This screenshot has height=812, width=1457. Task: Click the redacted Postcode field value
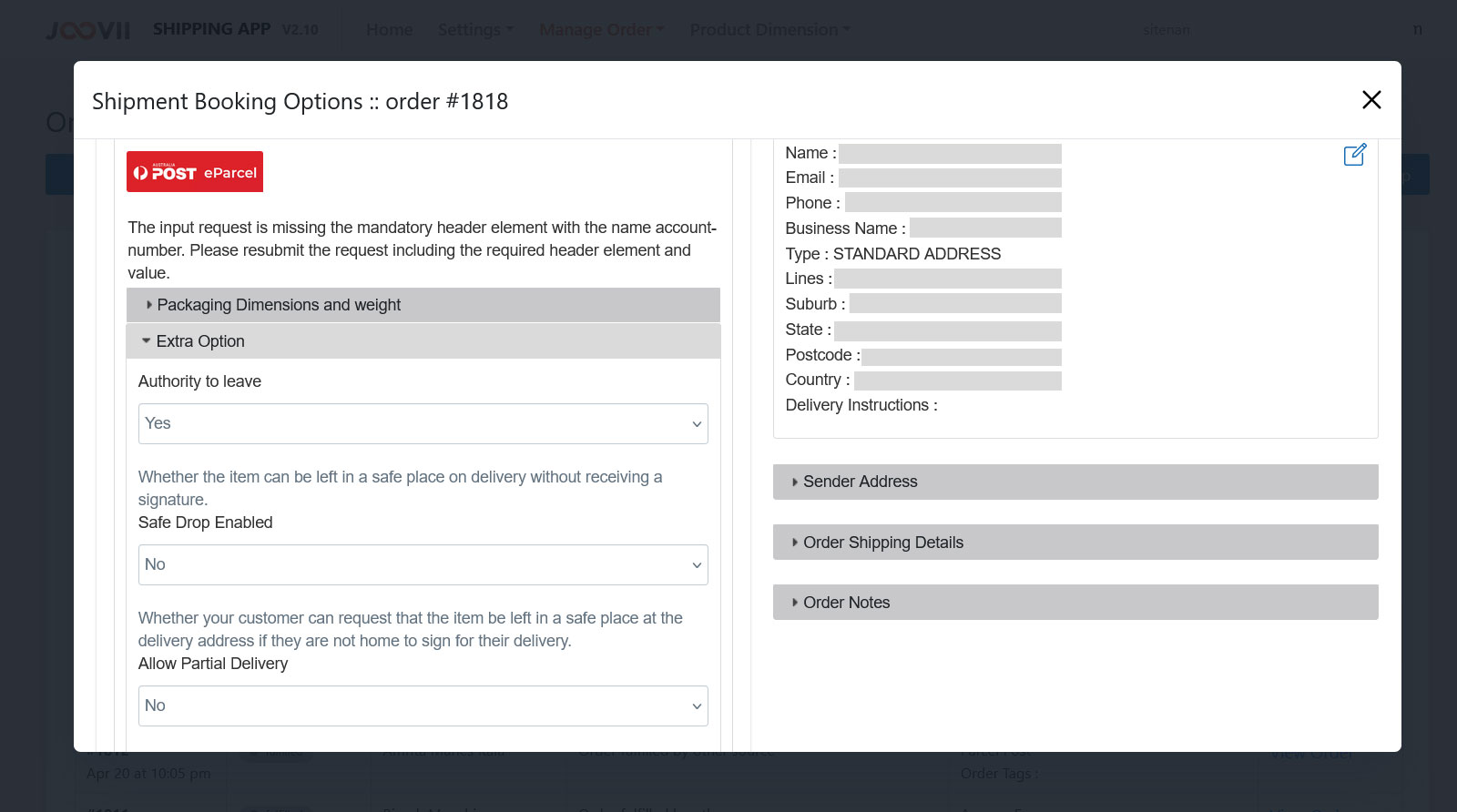click(962, 357)
